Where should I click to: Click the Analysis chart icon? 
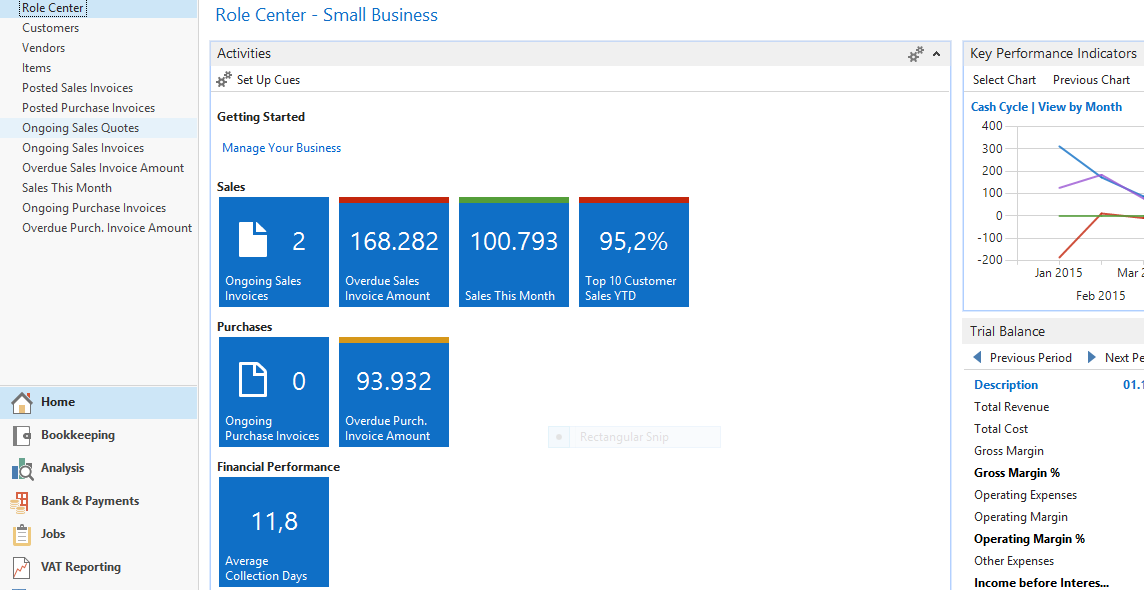click(22, 469)
